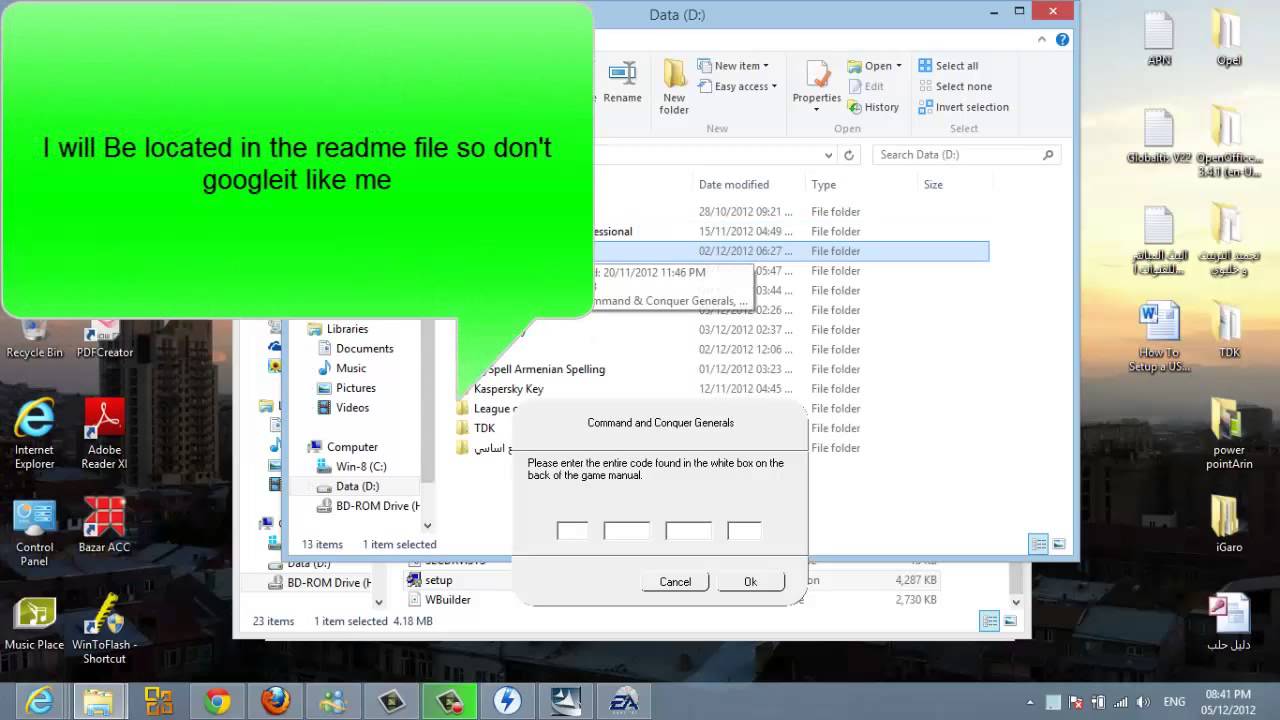Open Control Panel desktop icon
The height and width of the screenshot is (720, 1280).
point(34,532)
